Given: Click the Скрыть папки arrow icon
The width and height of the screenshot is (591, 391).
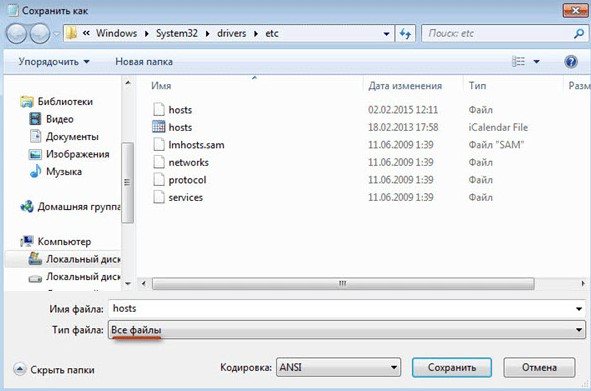Looking at the screenshot, I should coord(20,370).
